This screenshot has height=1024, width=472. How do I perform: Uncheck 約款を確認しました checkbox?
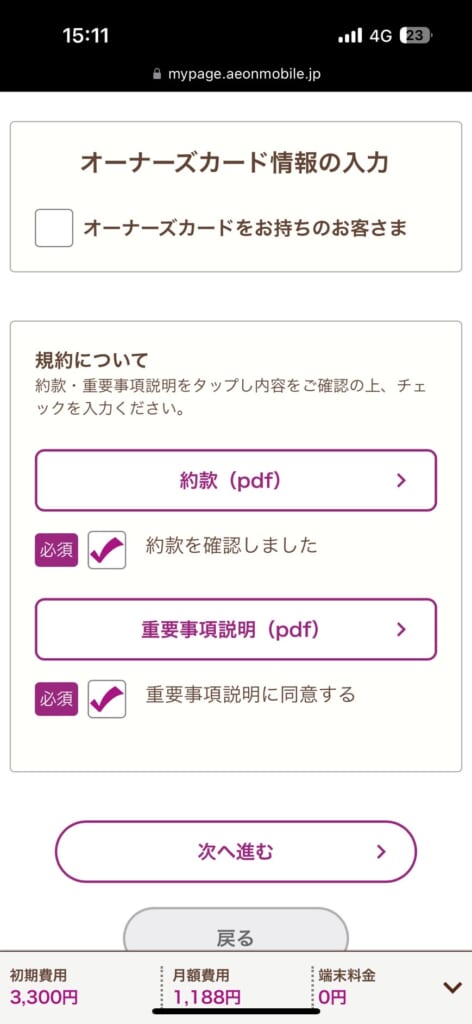coord(107,550)
